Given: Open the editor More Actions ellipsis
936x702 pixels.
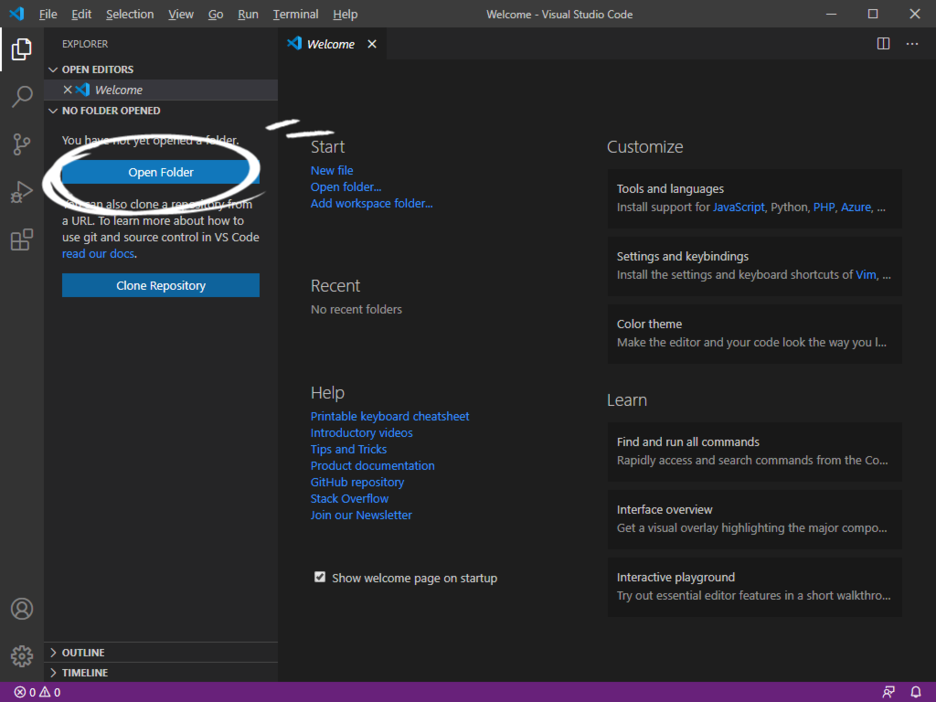Looking at the screenshot, I should pyautogui.click(x=912, y=44).
